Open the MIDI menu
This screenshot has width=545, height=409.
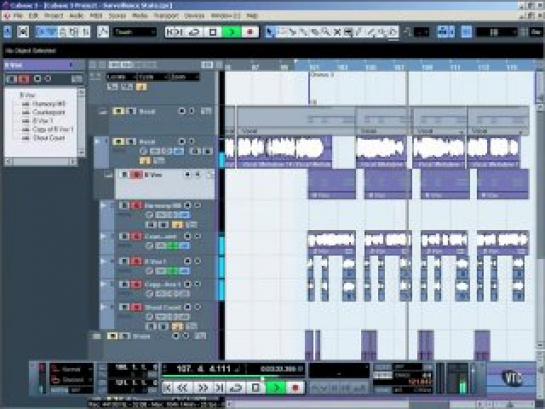(96, 16)
